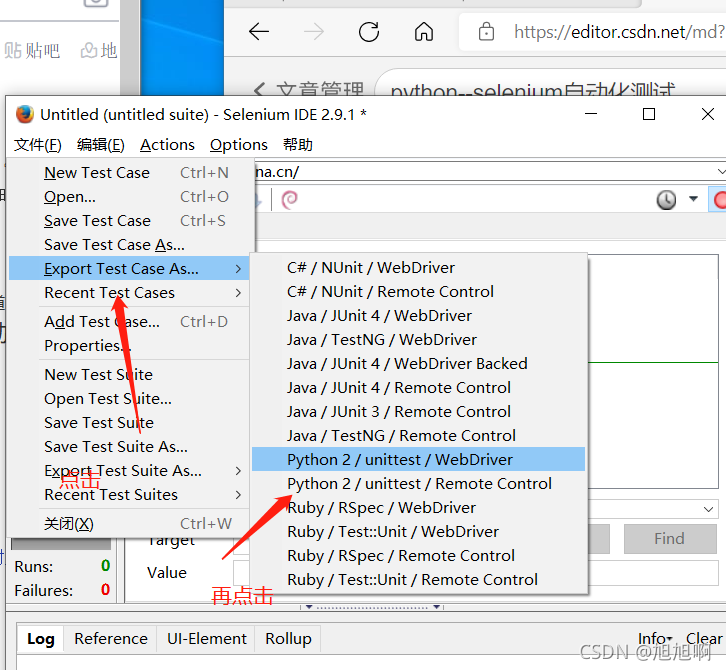Reload the browser page
The height and width of the screenshot is (670, 726).
pyautogui.click(x=369, y=32)
